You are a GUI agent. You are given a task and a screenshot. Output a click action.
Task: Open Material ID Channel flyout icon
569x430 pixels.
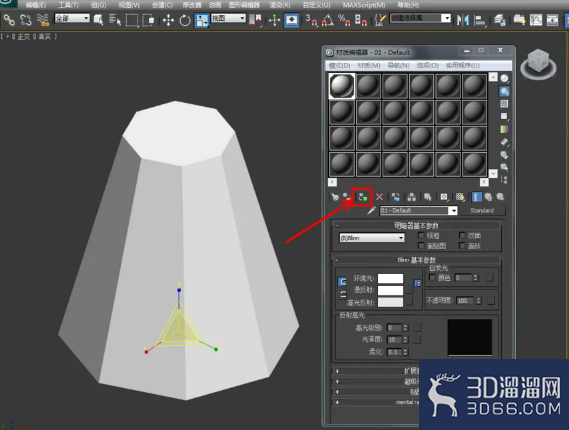coord(444,197)
